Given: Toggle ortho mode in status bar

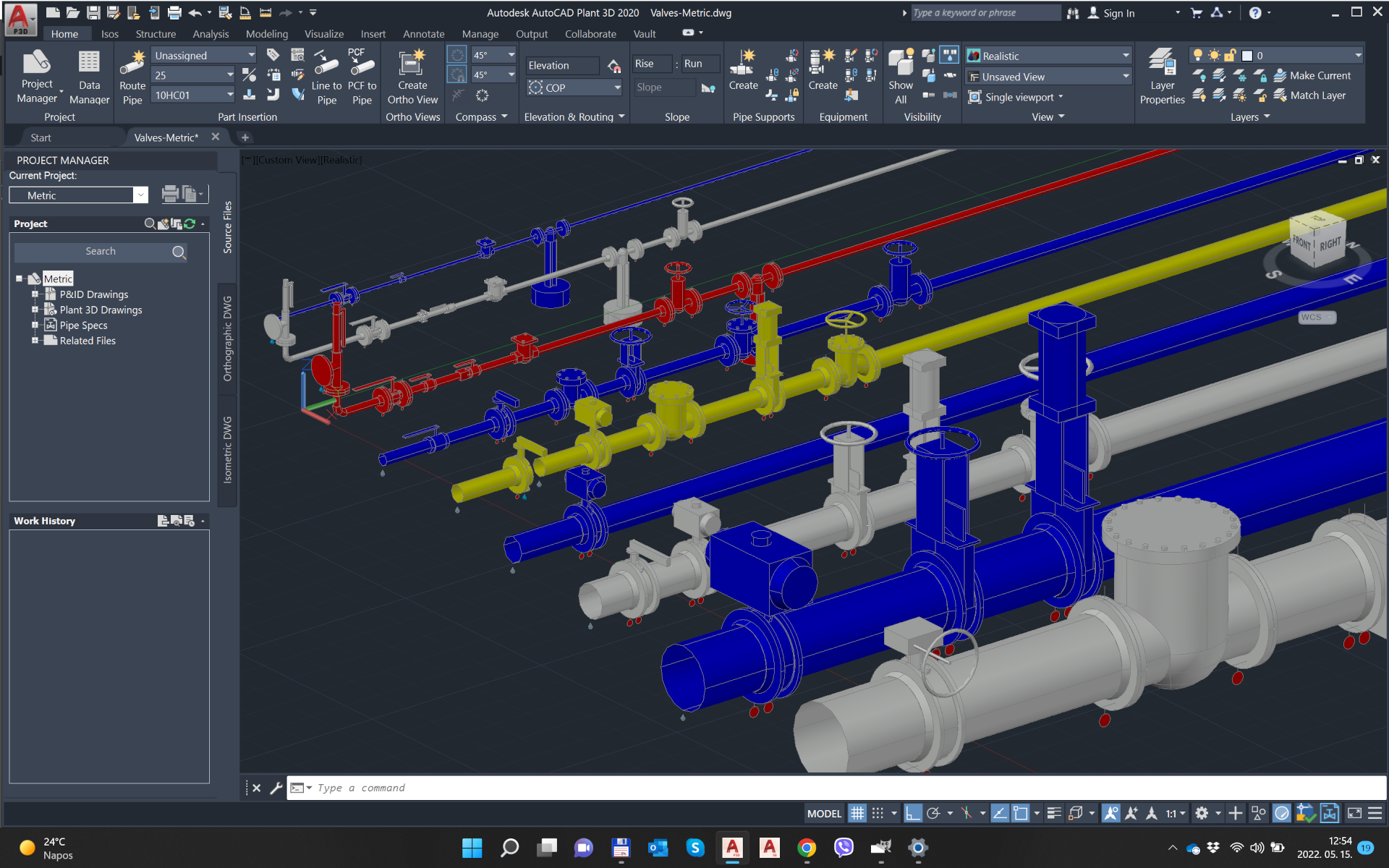Looking at the screenshot, I should coord(913,813).
